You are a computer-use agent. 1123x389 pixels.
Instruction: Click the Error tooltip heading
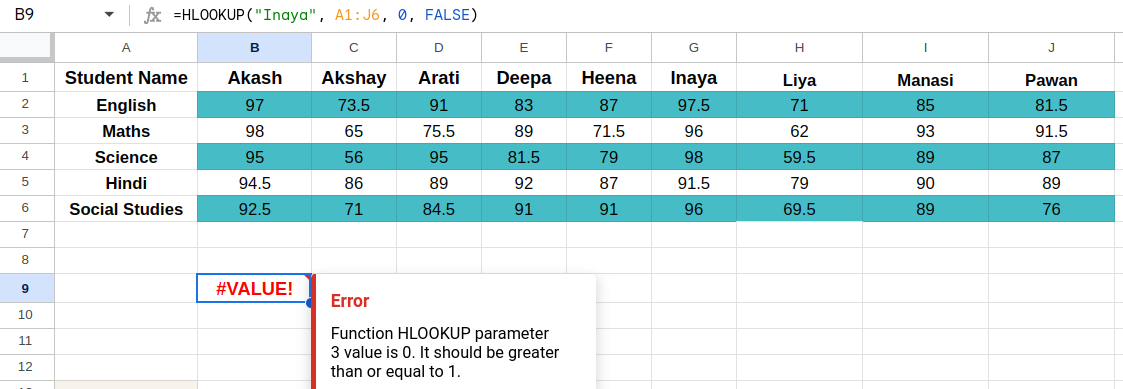coord(350,301)
